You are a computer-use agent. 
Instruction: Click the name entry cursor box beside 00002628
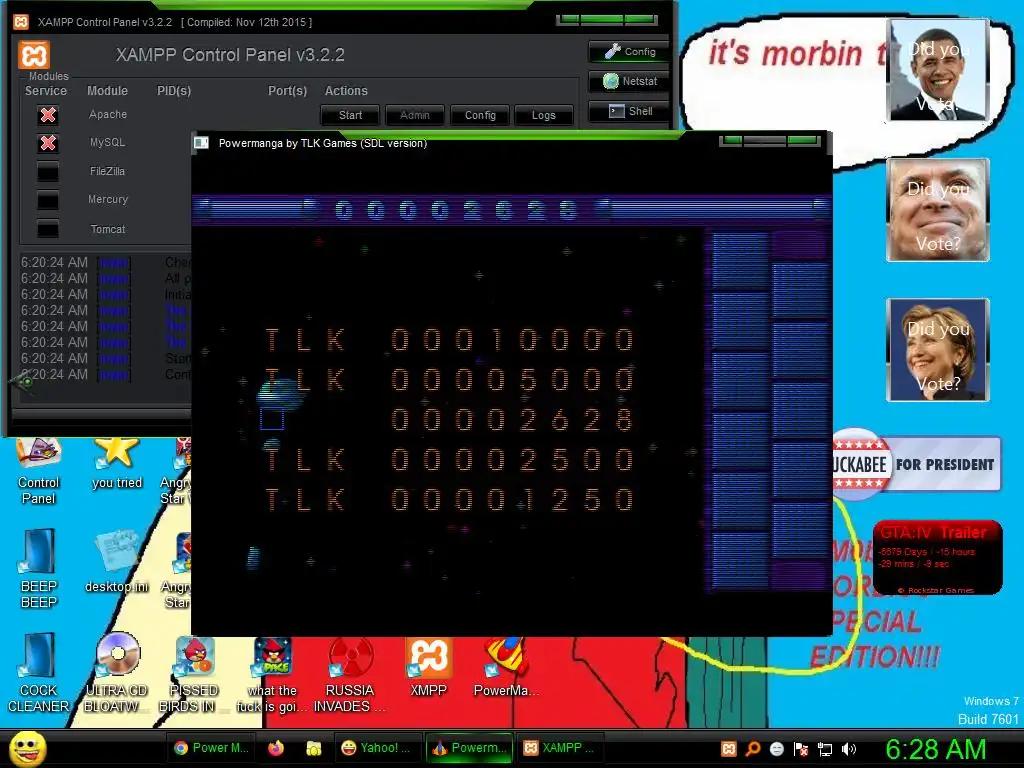pyautogui.click(x=272, y=419)
